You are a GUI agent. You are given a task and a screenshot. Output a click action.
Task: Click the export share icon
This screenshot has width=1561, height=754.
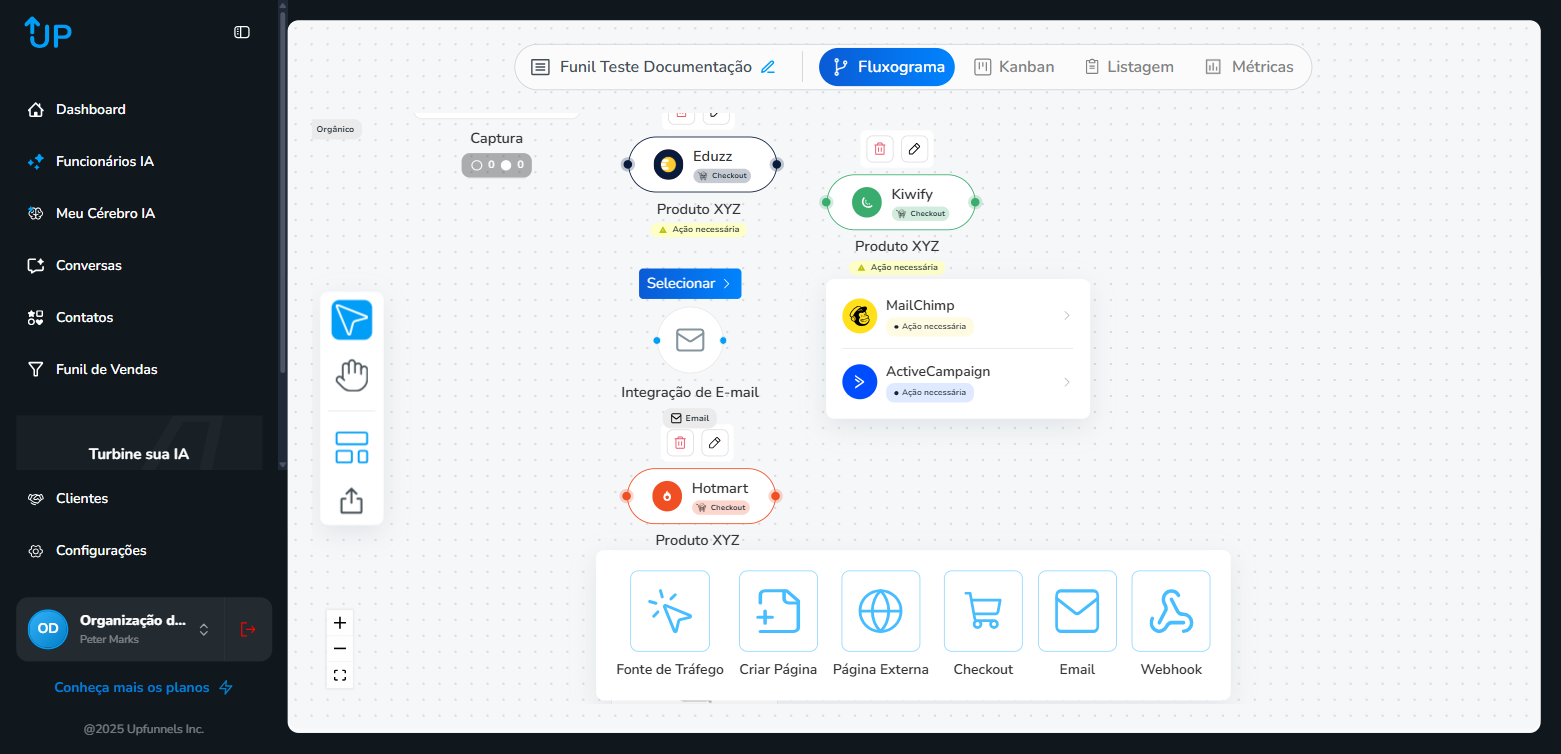pyautogui.click(x=351, y=500)
